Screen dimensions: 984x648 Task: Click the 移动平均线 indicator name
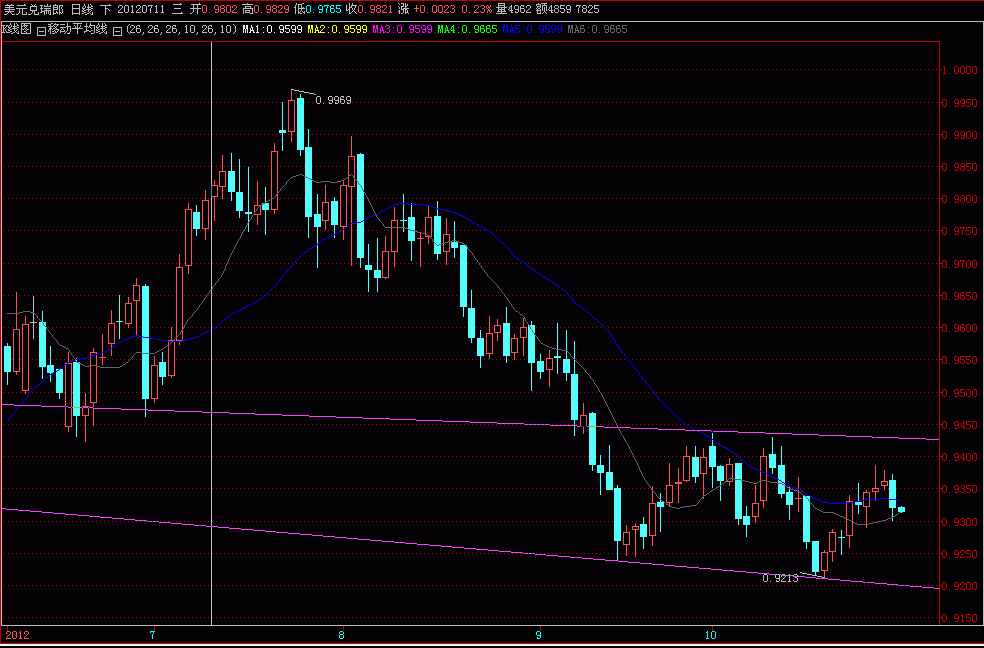pos(78,29)
